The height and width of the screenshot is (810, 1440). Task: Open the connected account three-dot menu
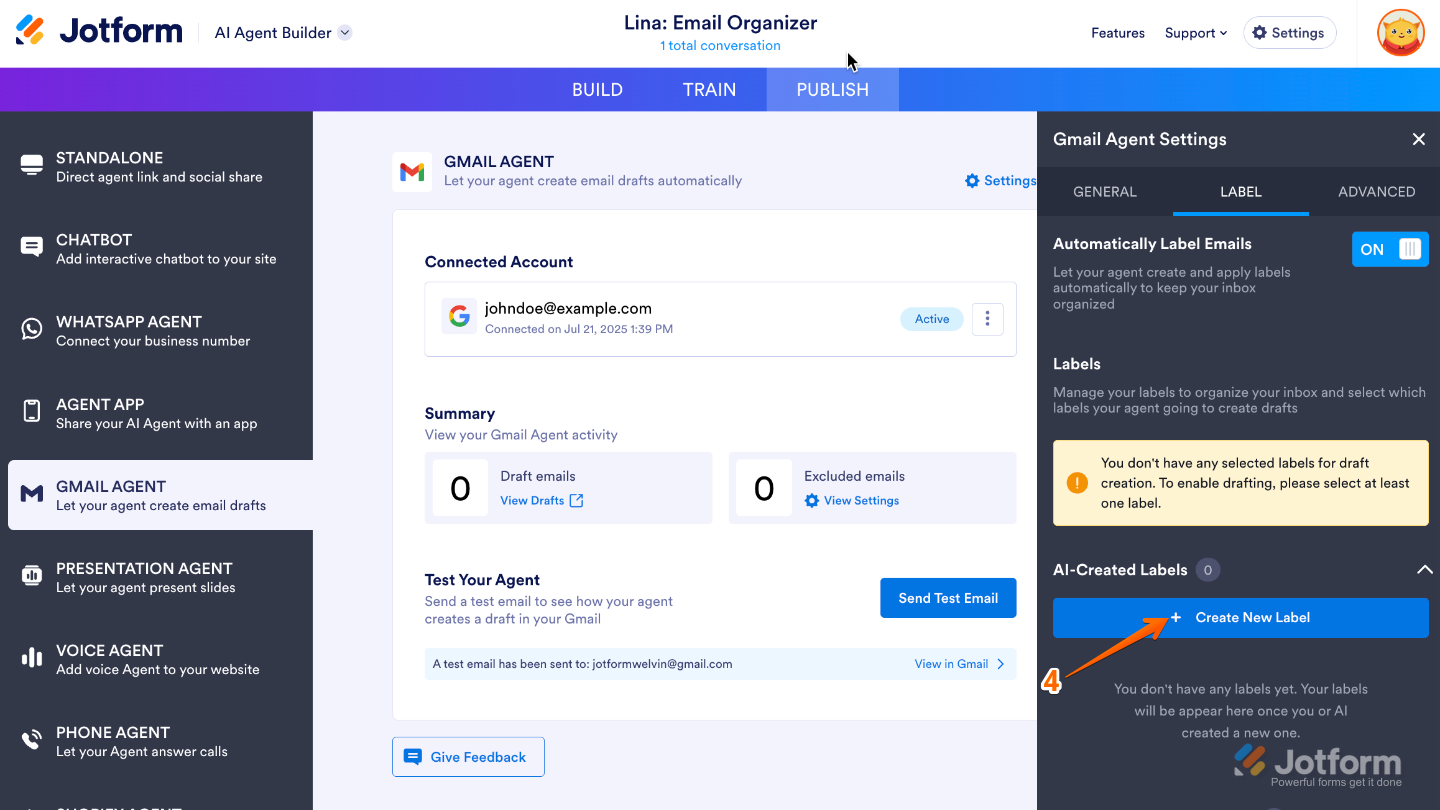click(987, 319)
